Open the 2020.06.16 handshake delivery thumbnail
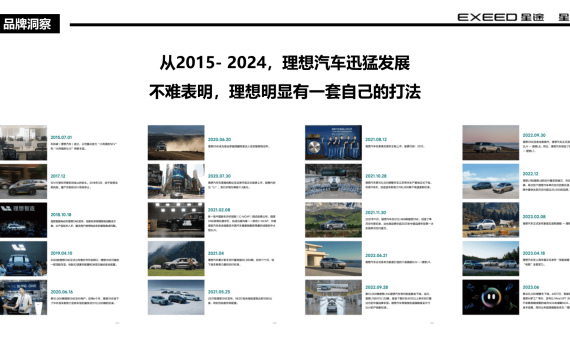The width and height of the screenshot is (570, 360). click(23, 297)
